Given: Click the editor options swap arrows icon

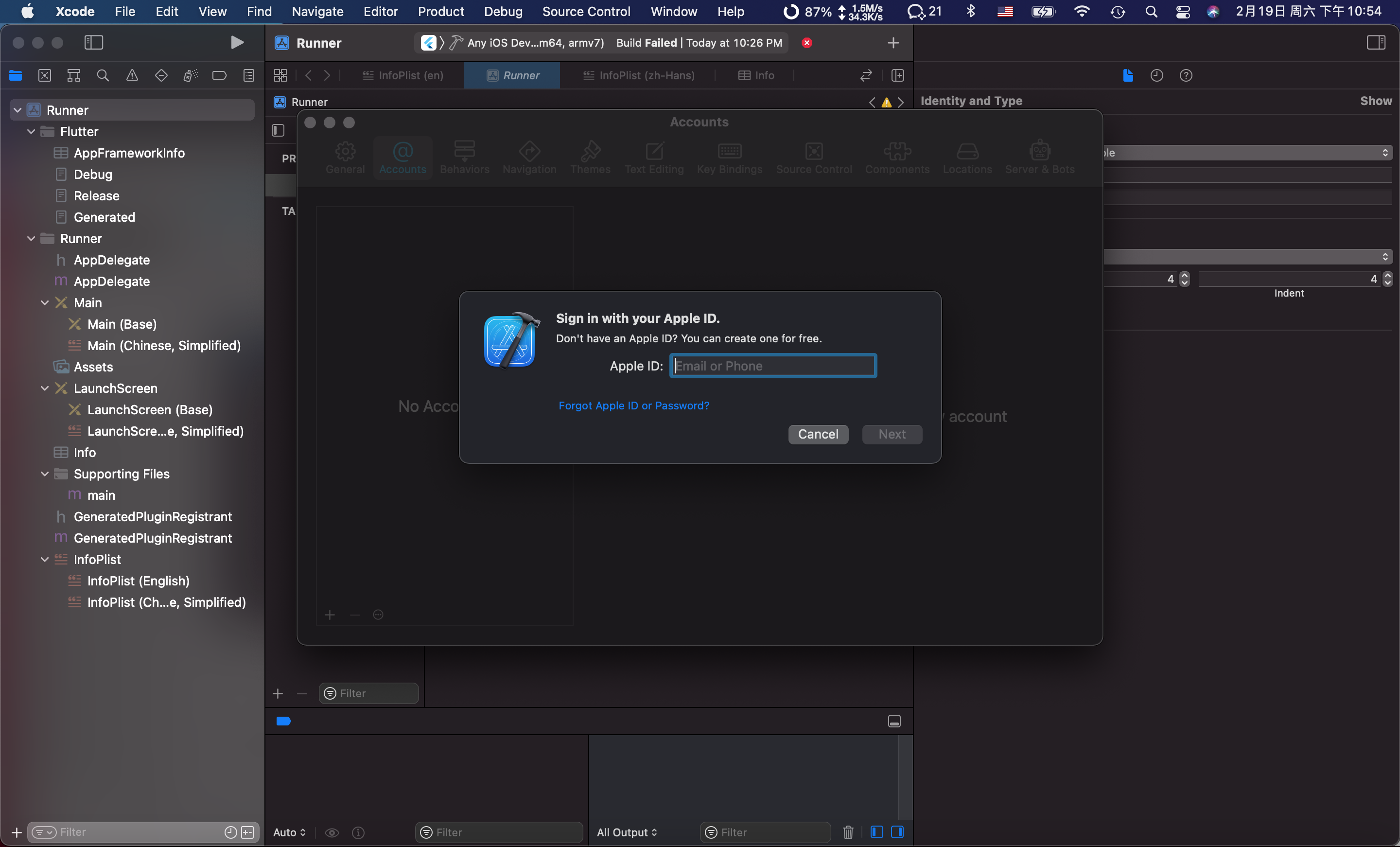Looking at the screenshot, I should 866,75.
